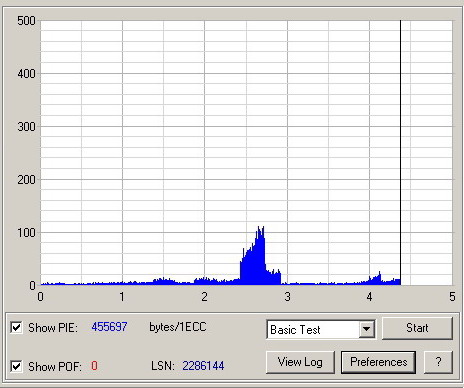Select the Basic Test combo box field

321,329
